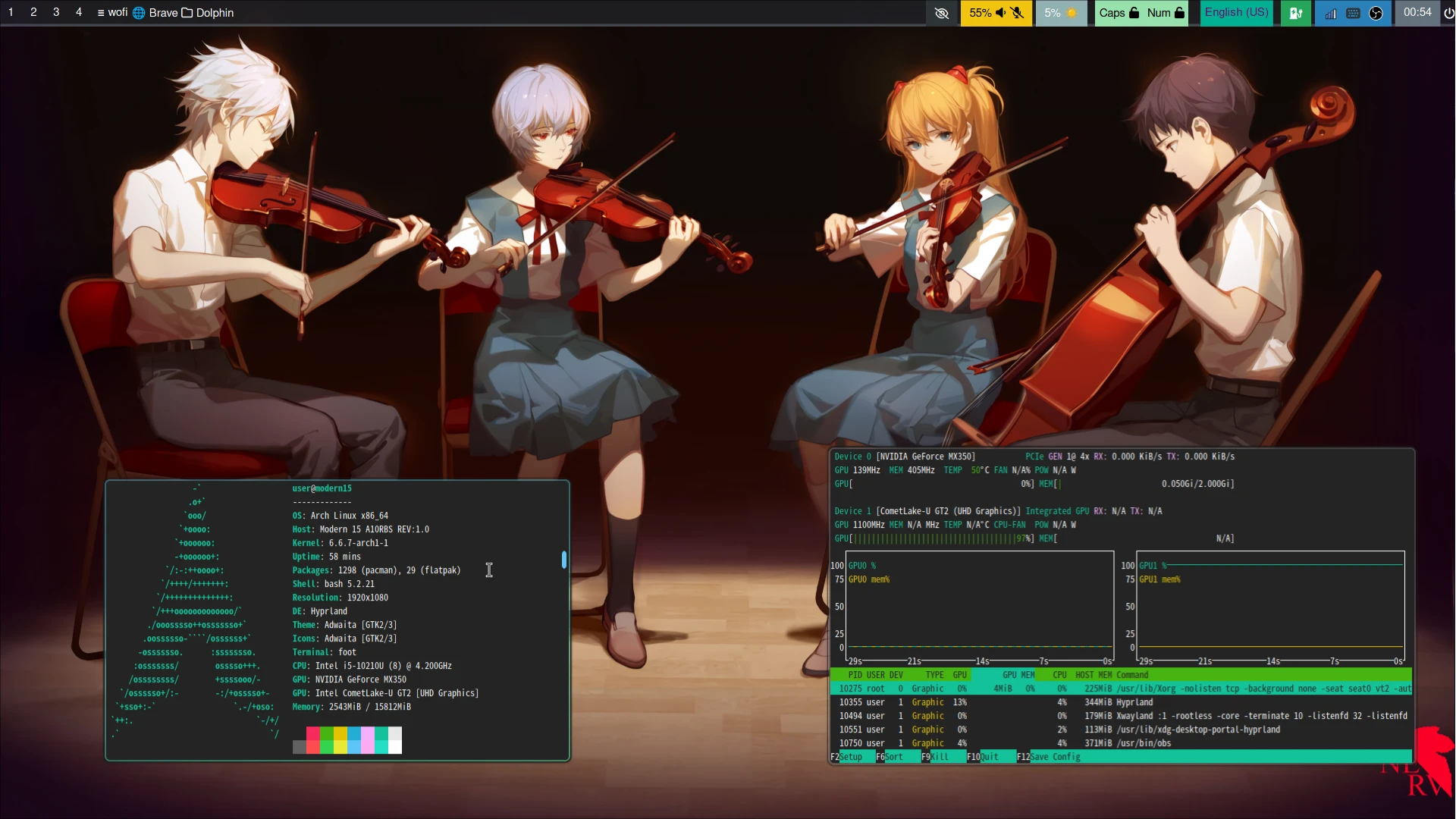Click the HOST MEM column header in nvtop
The width and height of the screenshot is (1456, 819).
(1094, 675)
